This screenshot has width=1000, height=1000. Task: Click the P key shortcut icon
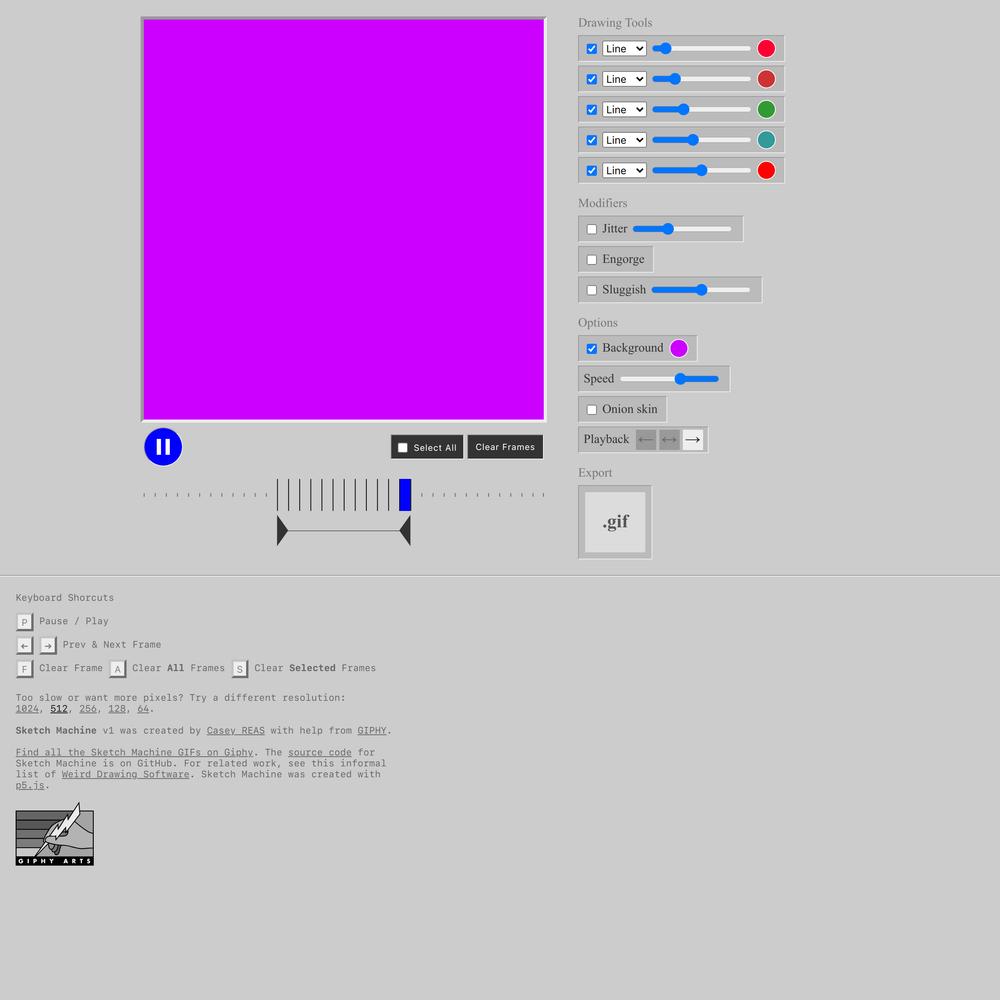point(24,622)
